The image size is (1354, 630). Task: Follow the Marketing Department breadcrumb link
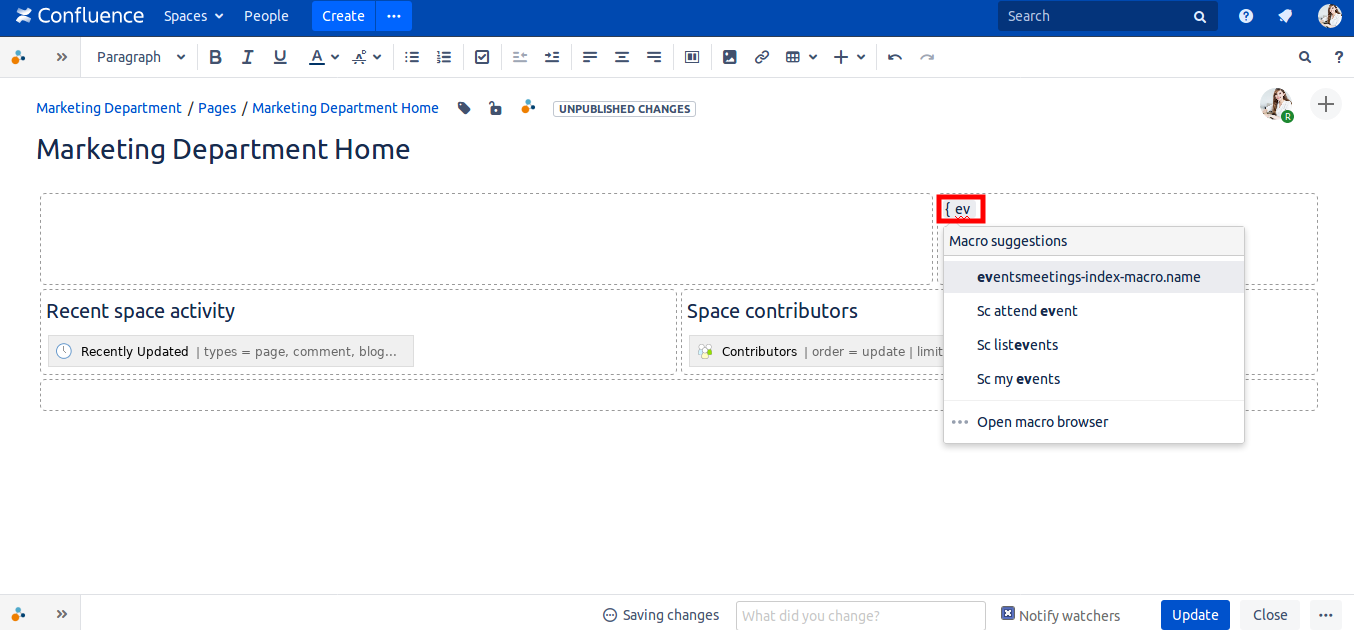(x=109, y=108)
